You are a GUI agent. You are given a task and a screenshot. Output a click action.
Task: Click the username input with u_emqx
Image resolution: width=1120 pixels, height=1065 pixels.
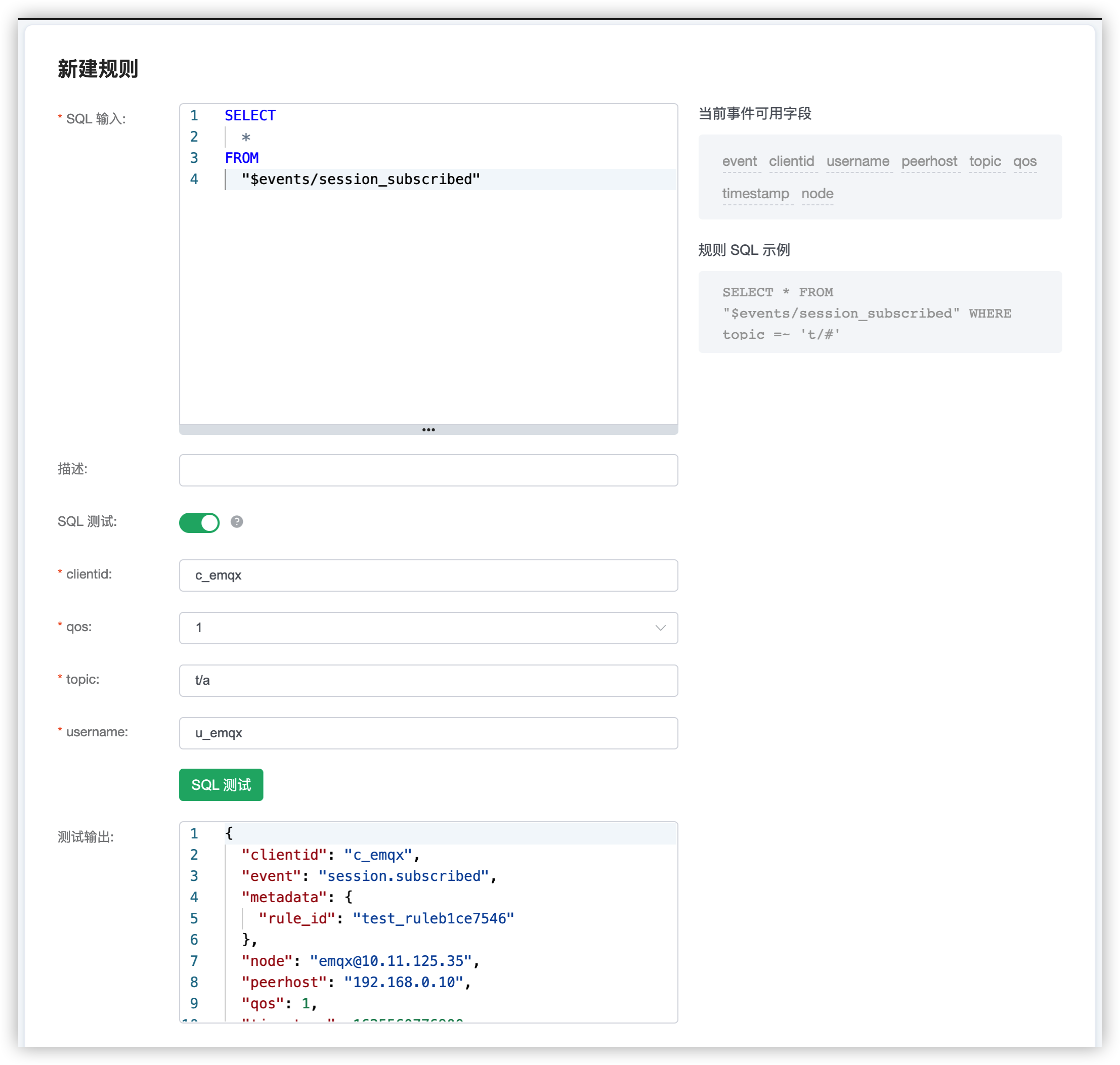pos(428,733)
